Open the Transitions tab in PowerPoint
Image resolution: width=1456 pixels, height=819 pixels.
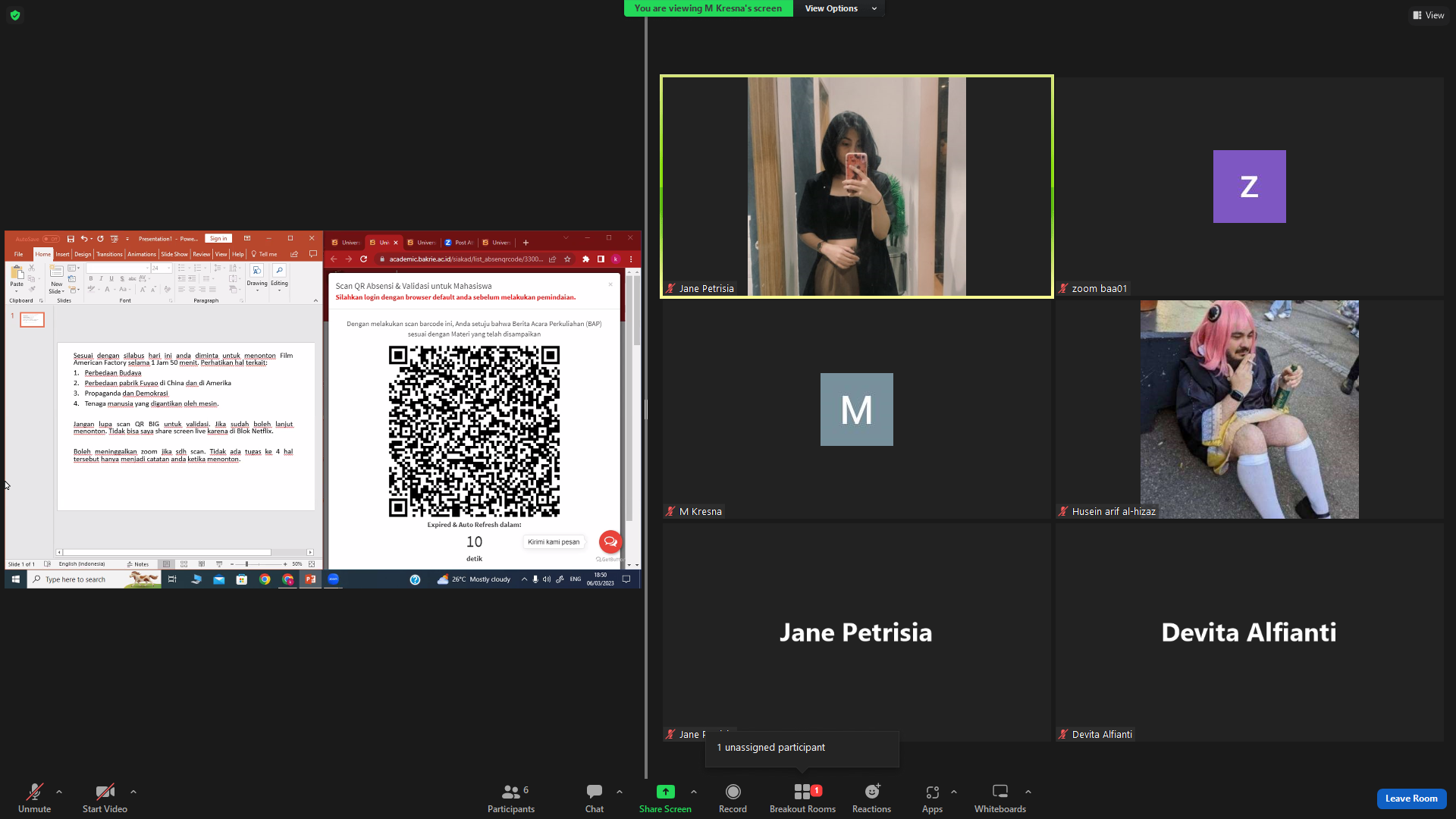click(x=109, y=254)
